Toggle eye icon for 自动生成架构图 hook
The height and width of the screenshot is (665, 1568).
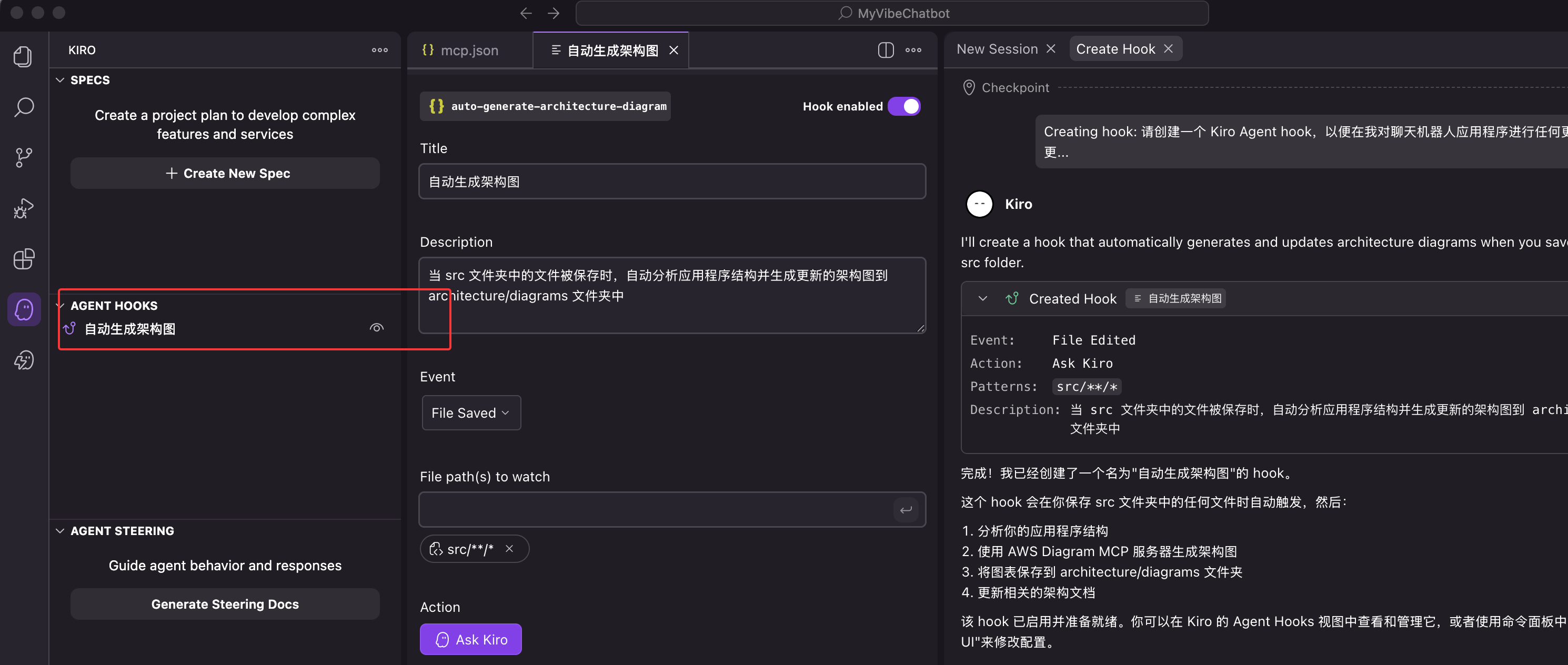(x=377, y=328)
